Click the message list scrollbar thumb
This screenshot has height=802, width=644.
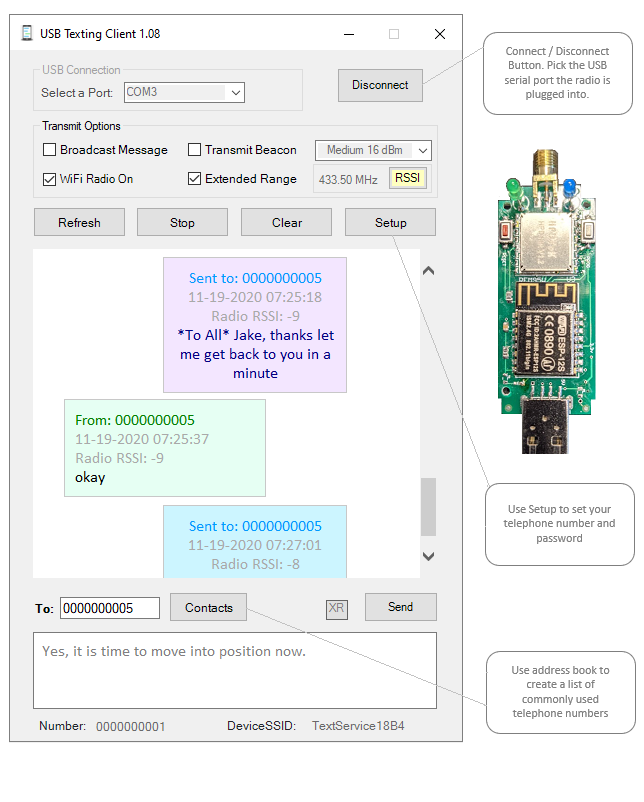(428, 507)
